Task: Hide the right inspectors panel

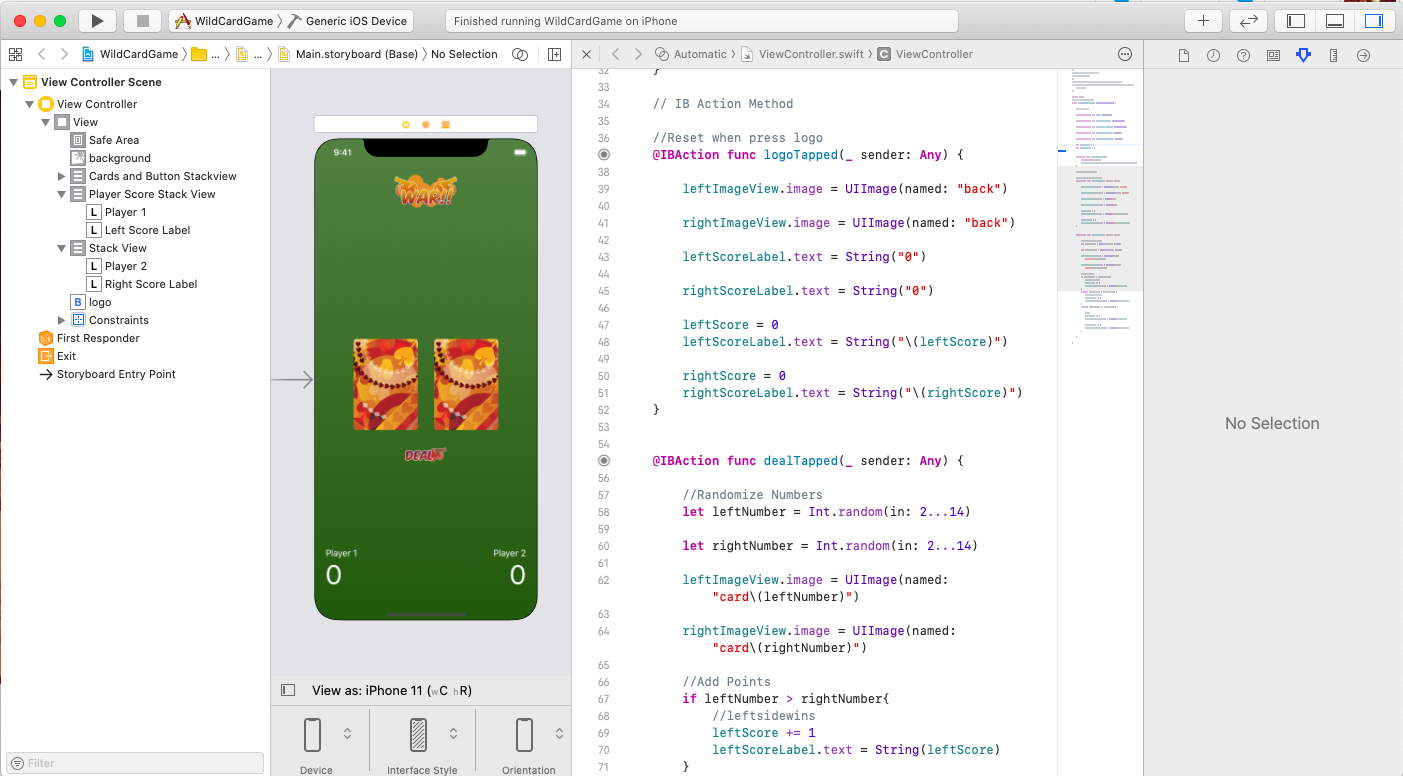Action: coord(1373,21)
